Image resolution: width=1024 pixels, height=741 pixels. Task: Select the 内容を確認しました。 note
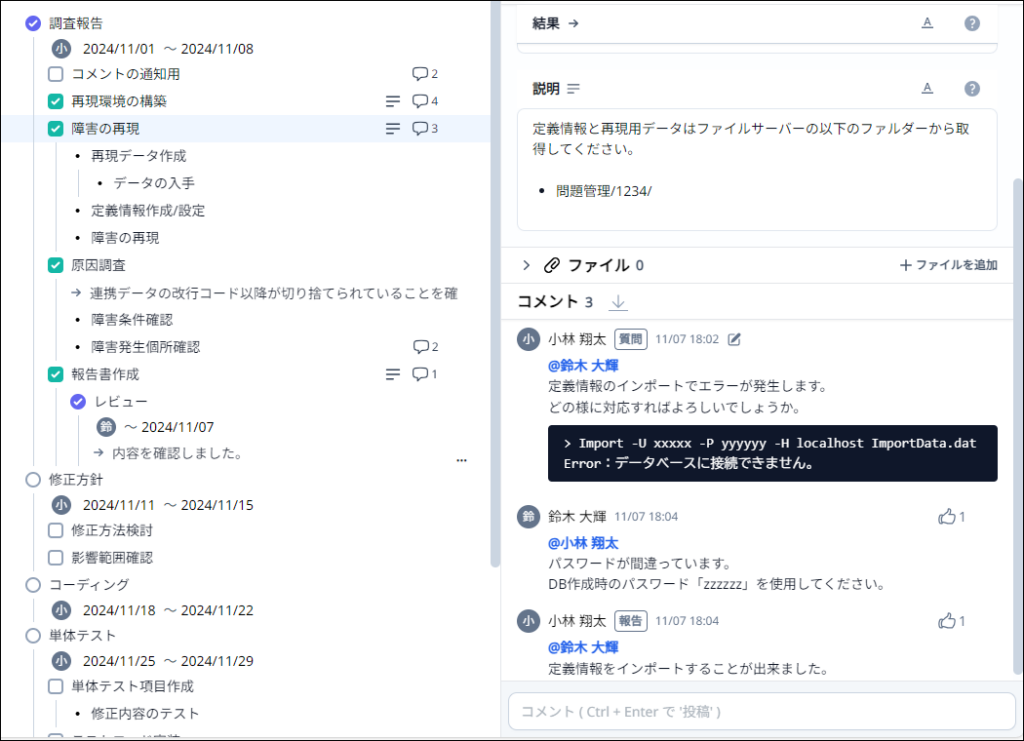(x=179, y=453)
